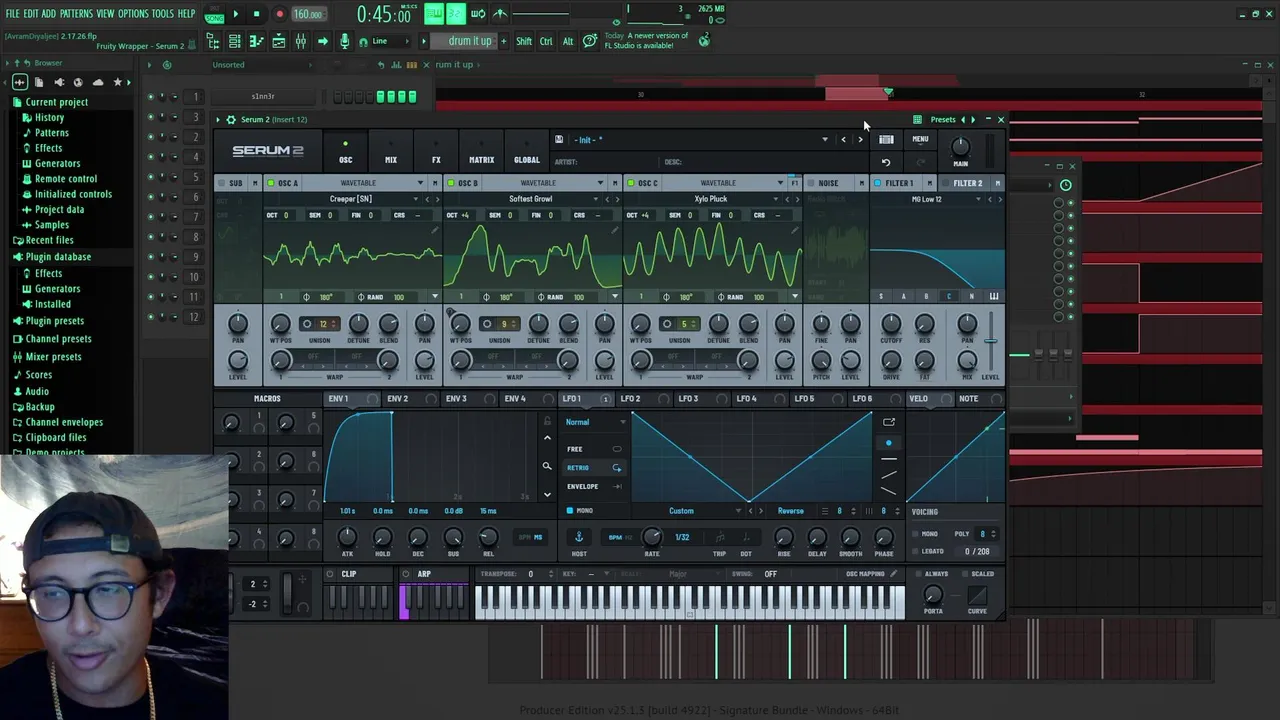Open the Serum MENU button

pyautogui.click(x=920, y=140)
